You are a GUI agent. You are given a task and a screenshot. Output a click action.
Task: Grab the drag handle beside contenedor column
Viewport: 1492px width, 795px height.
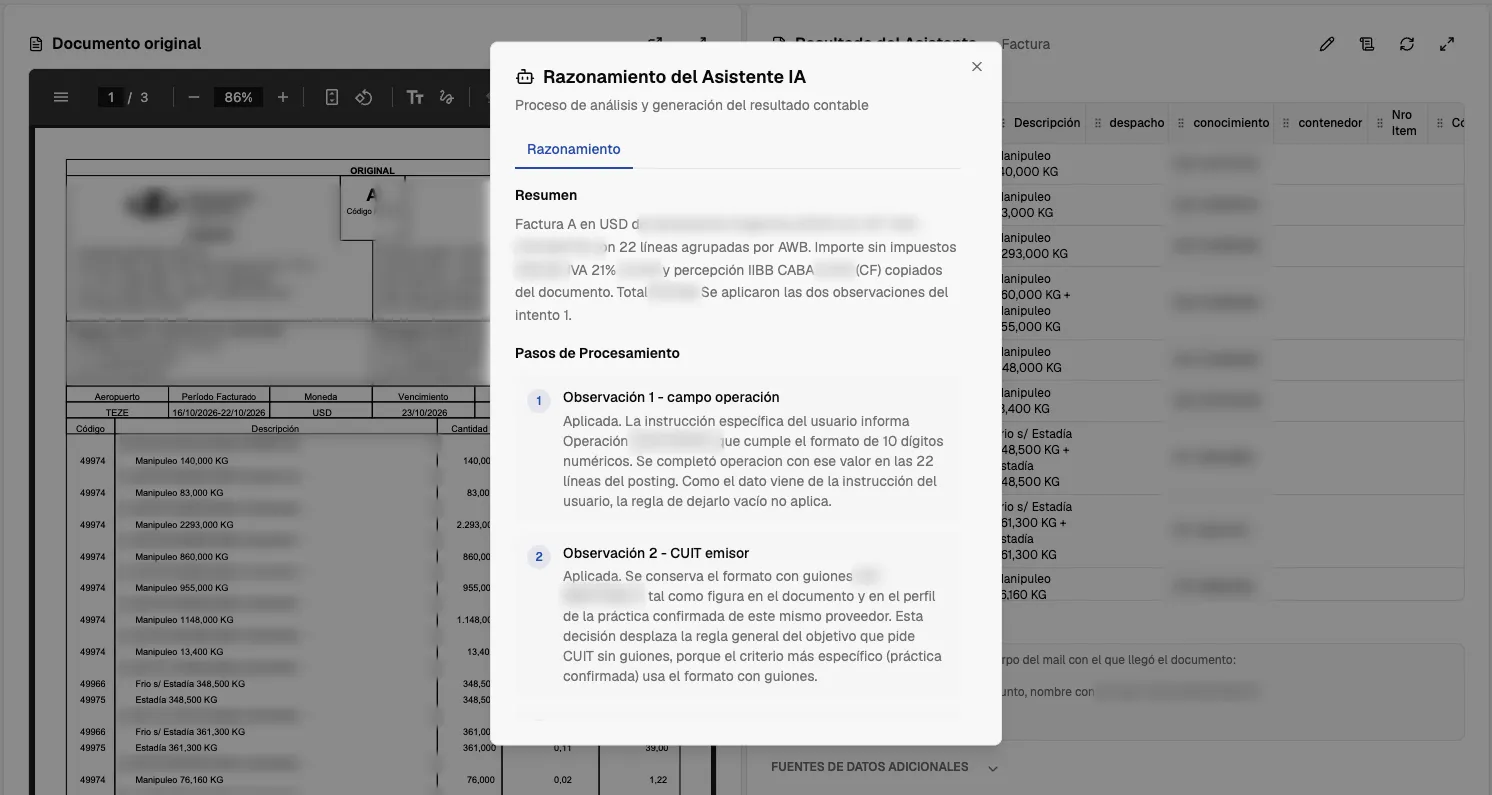1287,123
